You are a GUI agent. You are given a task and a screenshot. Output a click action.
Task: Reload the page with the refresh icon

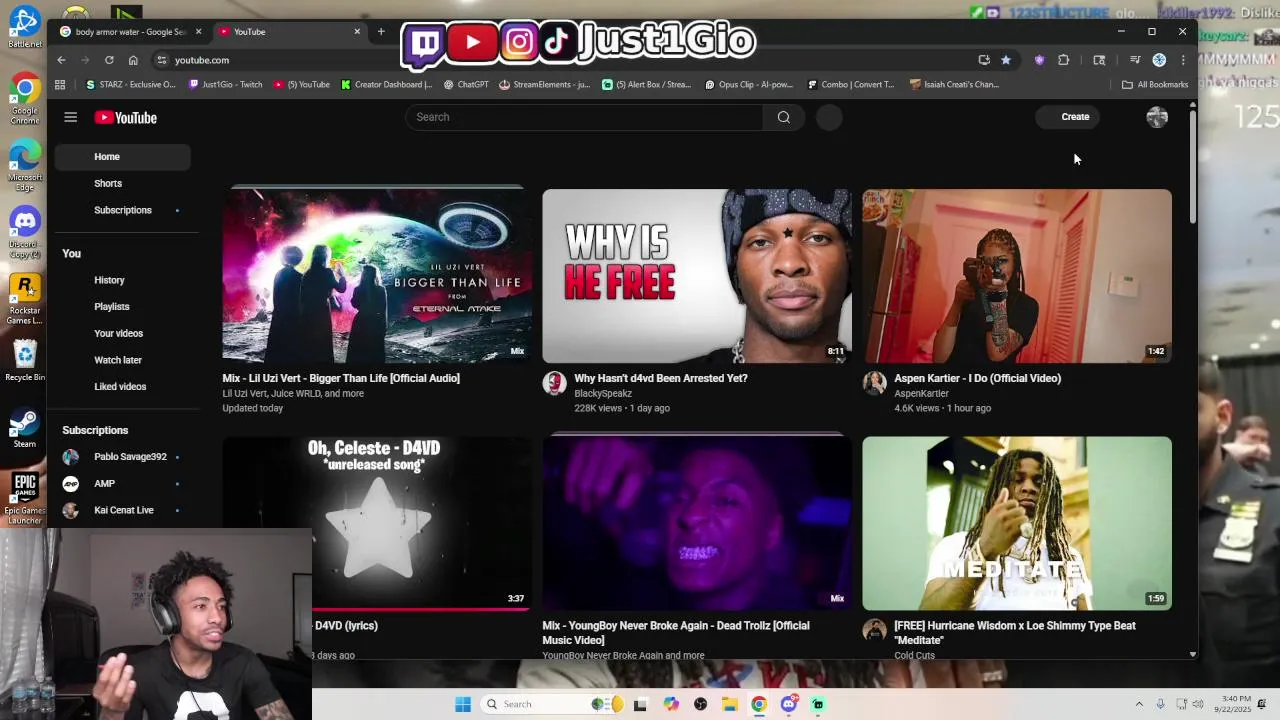pyautogui.click(x=109, y=60)
